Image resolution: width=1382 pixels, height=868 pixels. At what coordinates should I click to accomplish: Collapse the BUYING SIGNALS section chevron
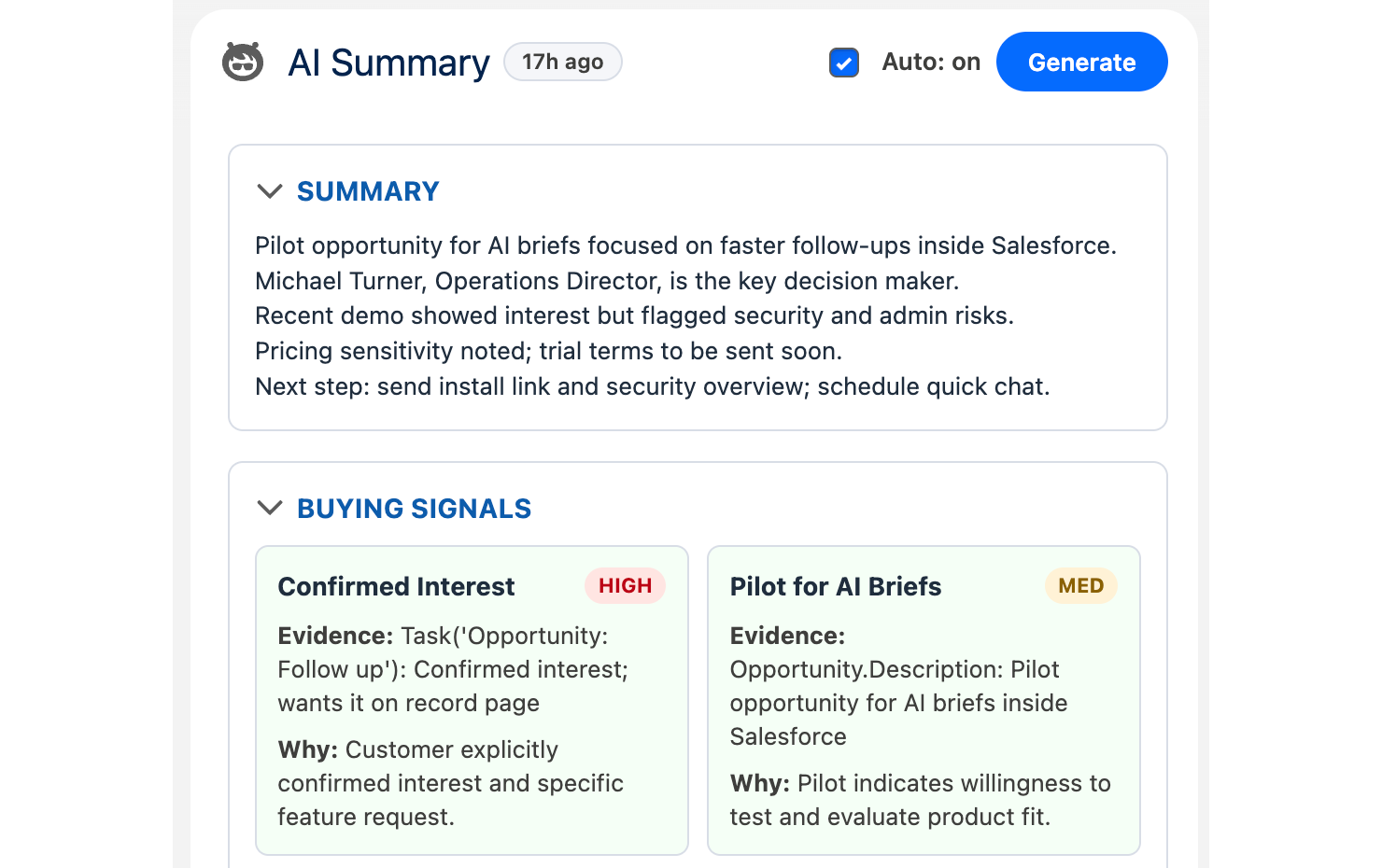[269, 509]
